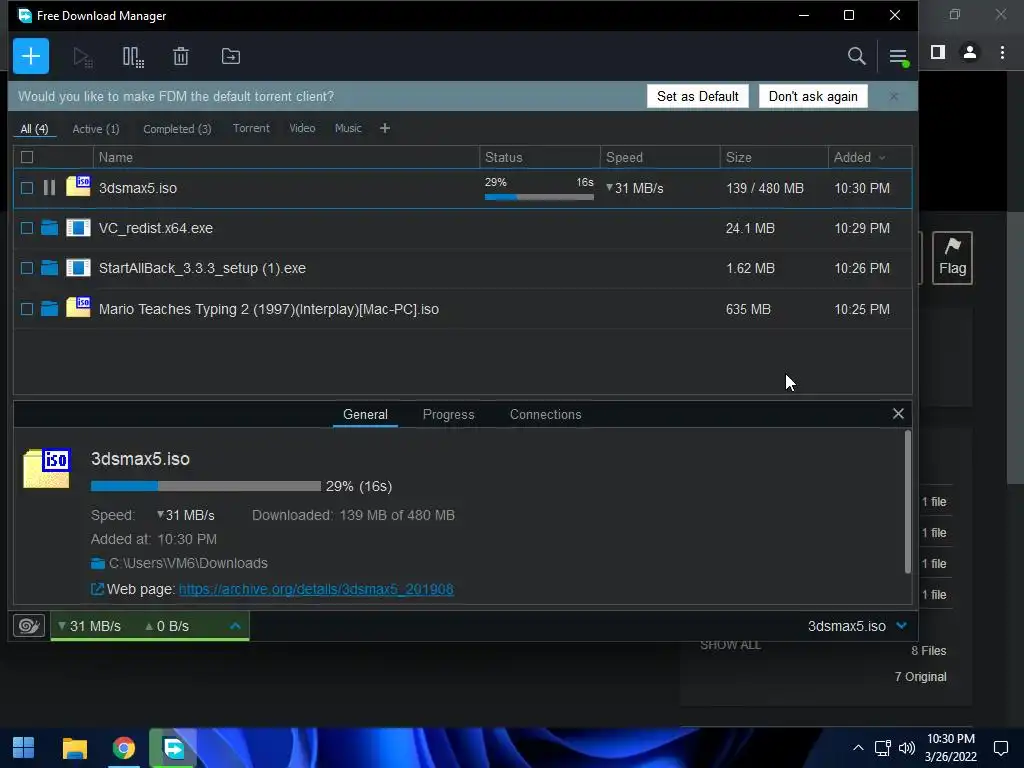Select the Video filter tab
The height and width of the screenshot is (768, 1024).
[302, 128]
